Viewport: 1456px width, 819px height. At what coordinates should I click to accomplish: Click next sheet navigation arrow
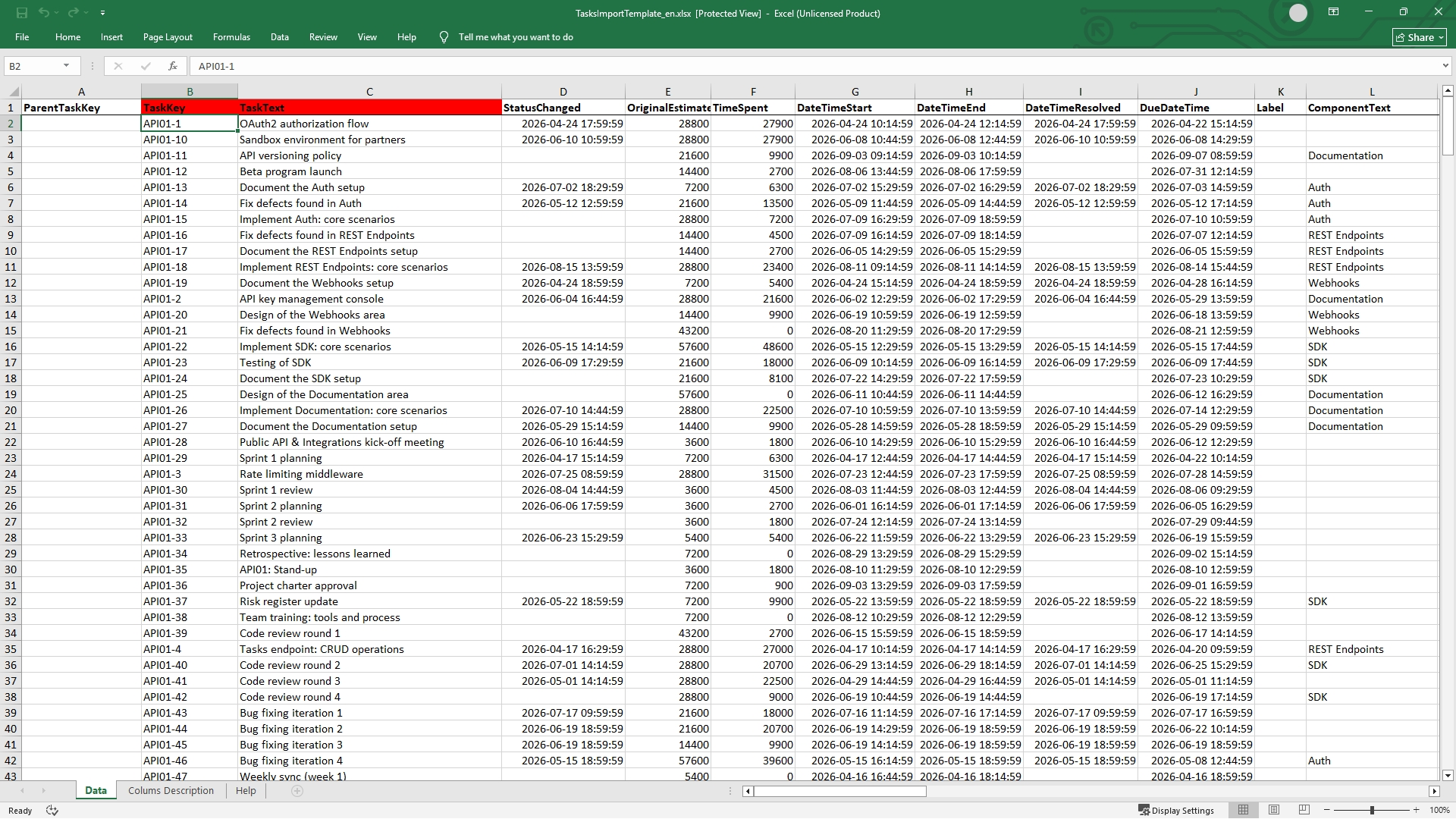coord(43,791)
